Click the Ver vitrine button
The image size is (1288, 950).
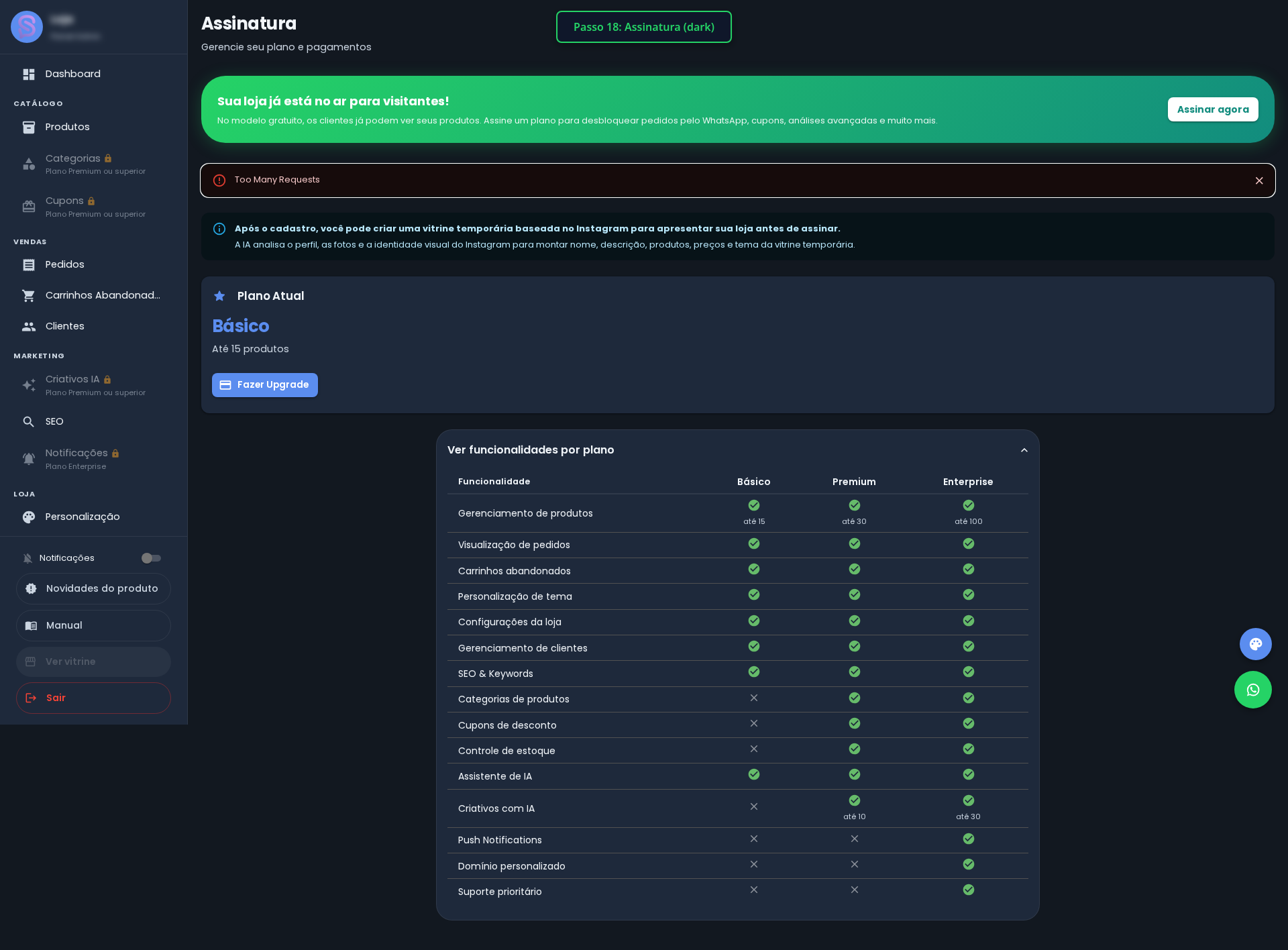tap(93, 662)
